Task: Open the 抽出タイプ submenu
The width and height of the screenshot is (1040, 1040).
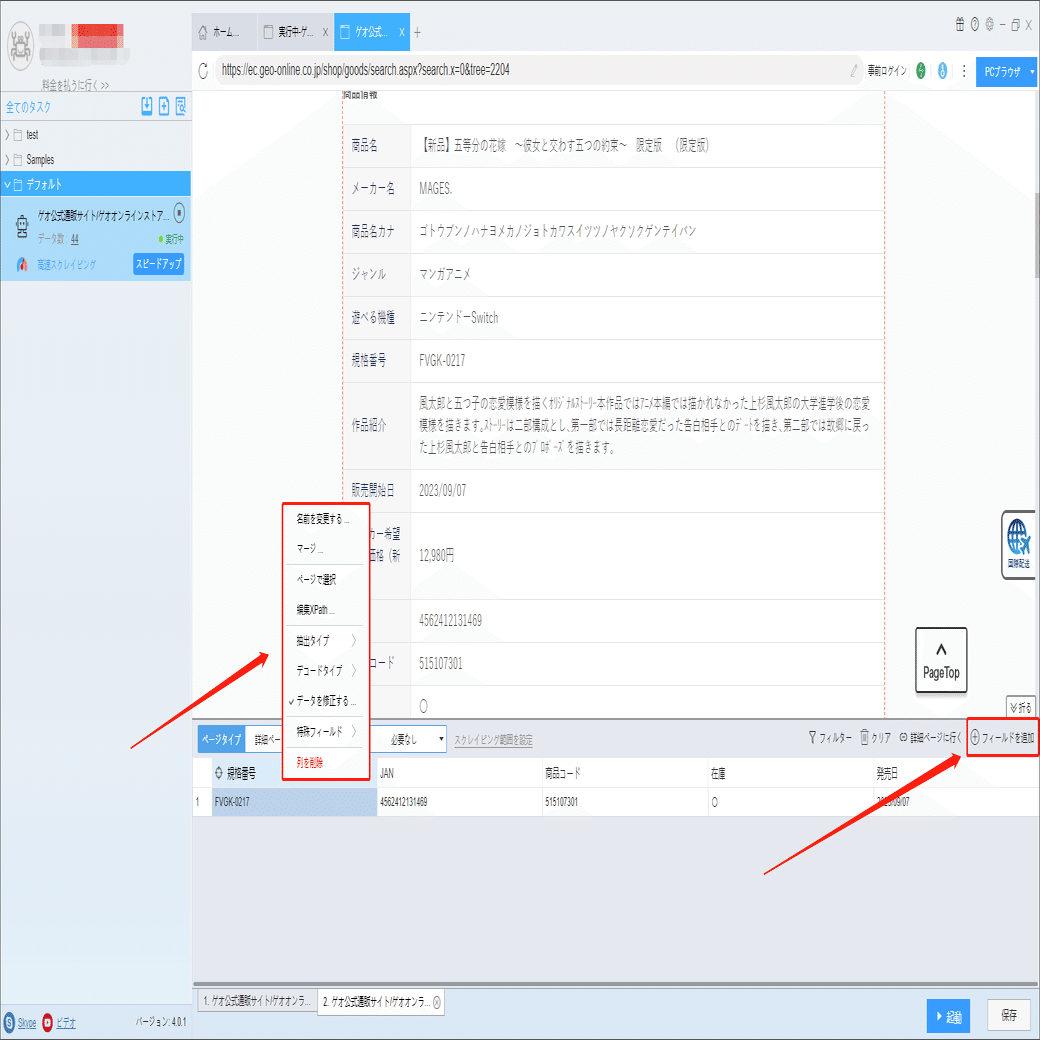Action: (x=325, y=641)
